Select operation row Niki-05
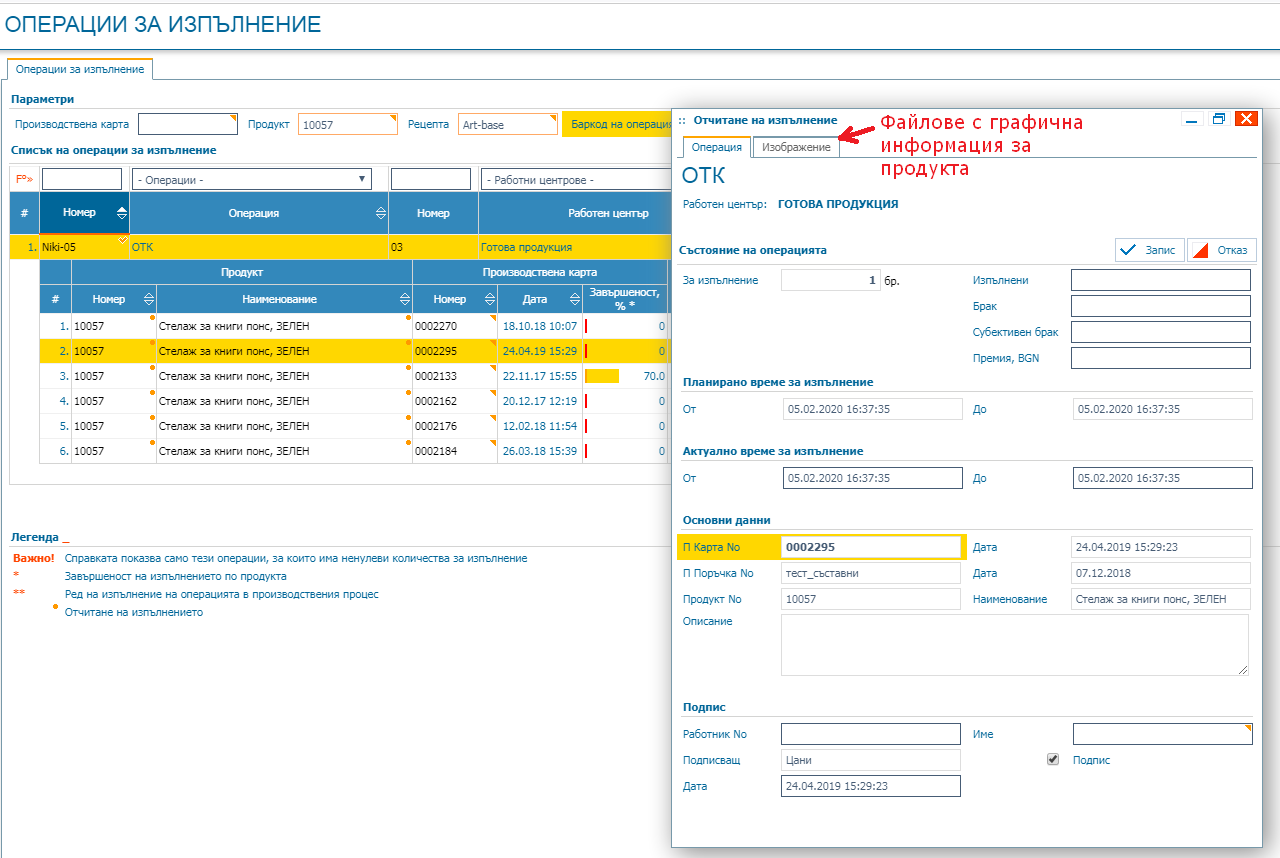This screenshot has width=1280, height=858. tap(340, 247)
